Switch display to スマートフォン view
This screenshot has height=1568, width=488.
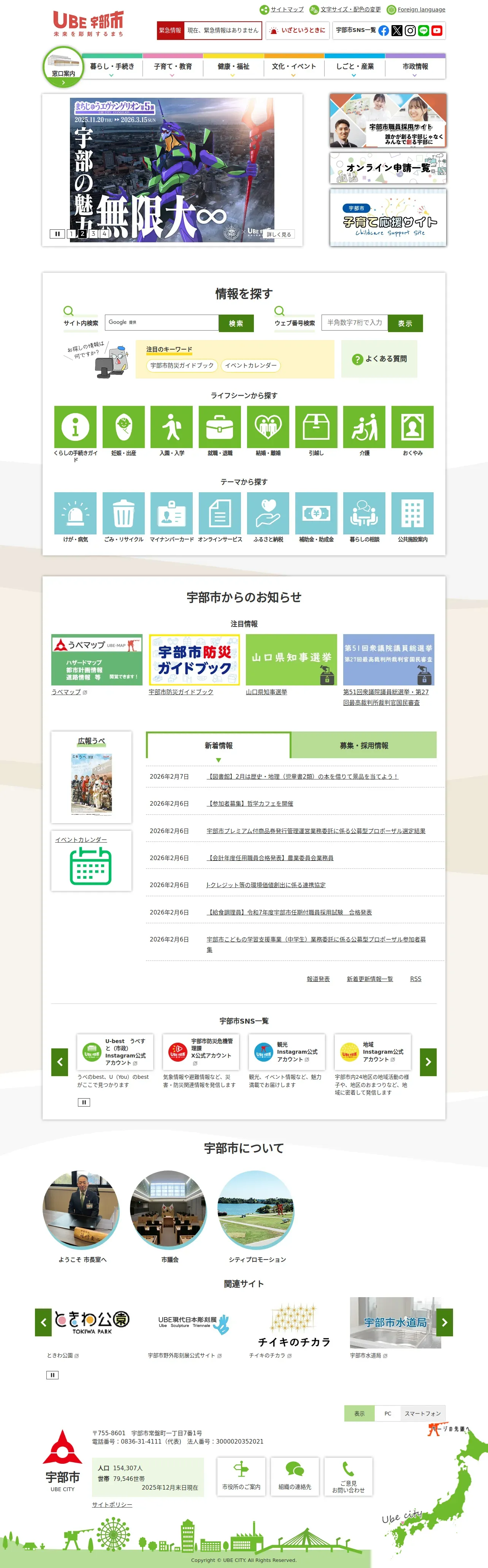(423, 1414)
